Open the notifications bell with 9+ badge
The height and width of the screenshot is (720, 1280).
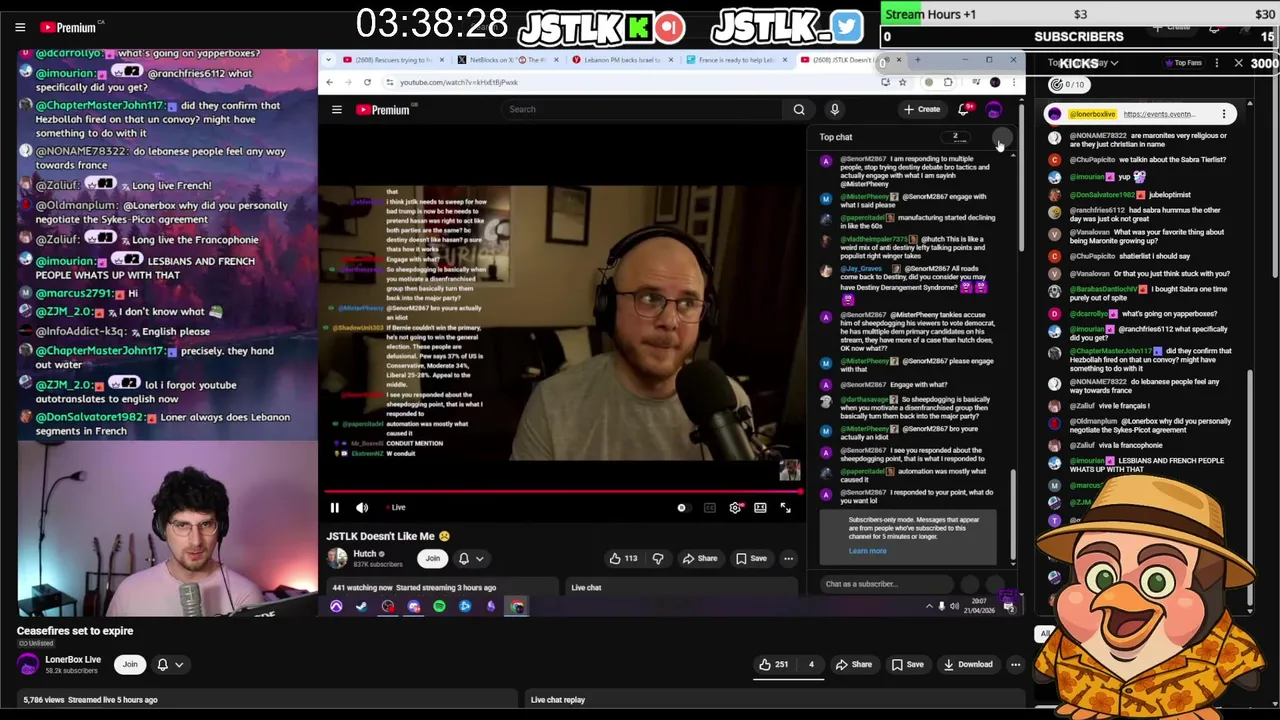point(964,110)
